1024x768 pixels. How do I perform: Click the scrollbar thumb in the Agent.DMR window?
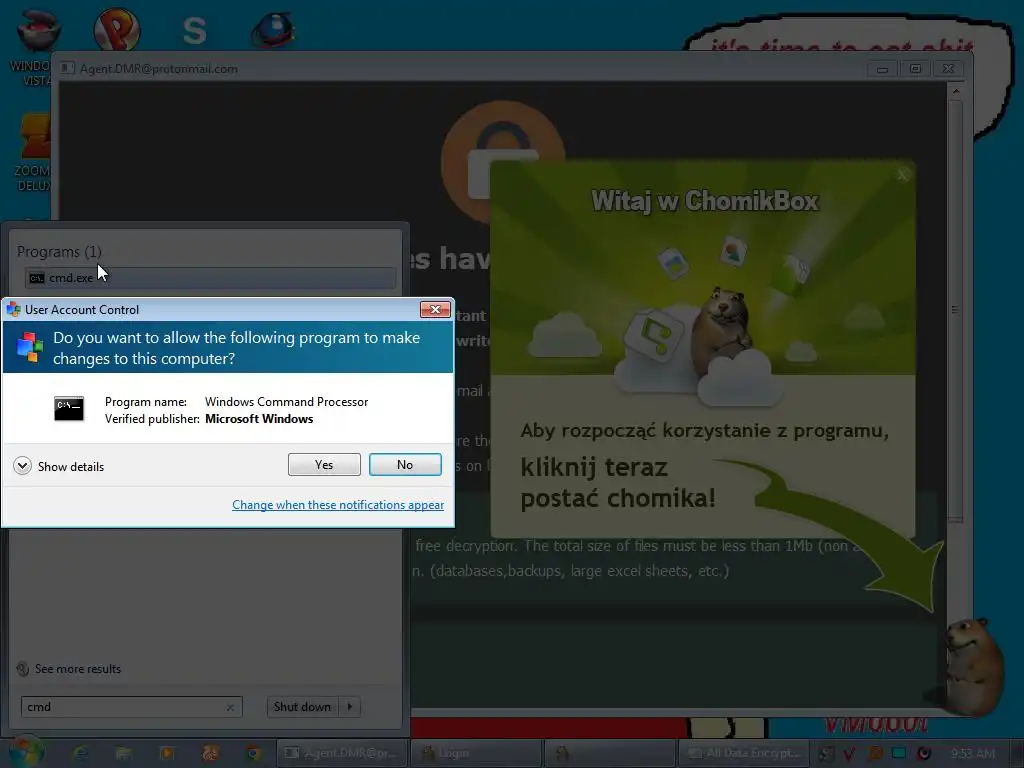pos(955,310)
